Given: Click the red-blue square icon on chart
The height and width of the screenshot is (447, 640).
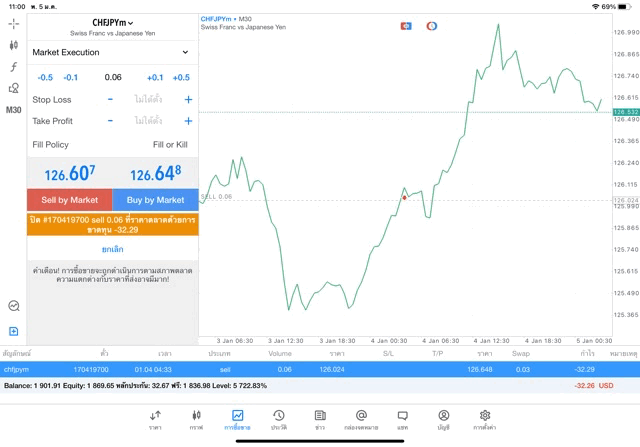Looking at the screenshot, I should pos(407,25).
